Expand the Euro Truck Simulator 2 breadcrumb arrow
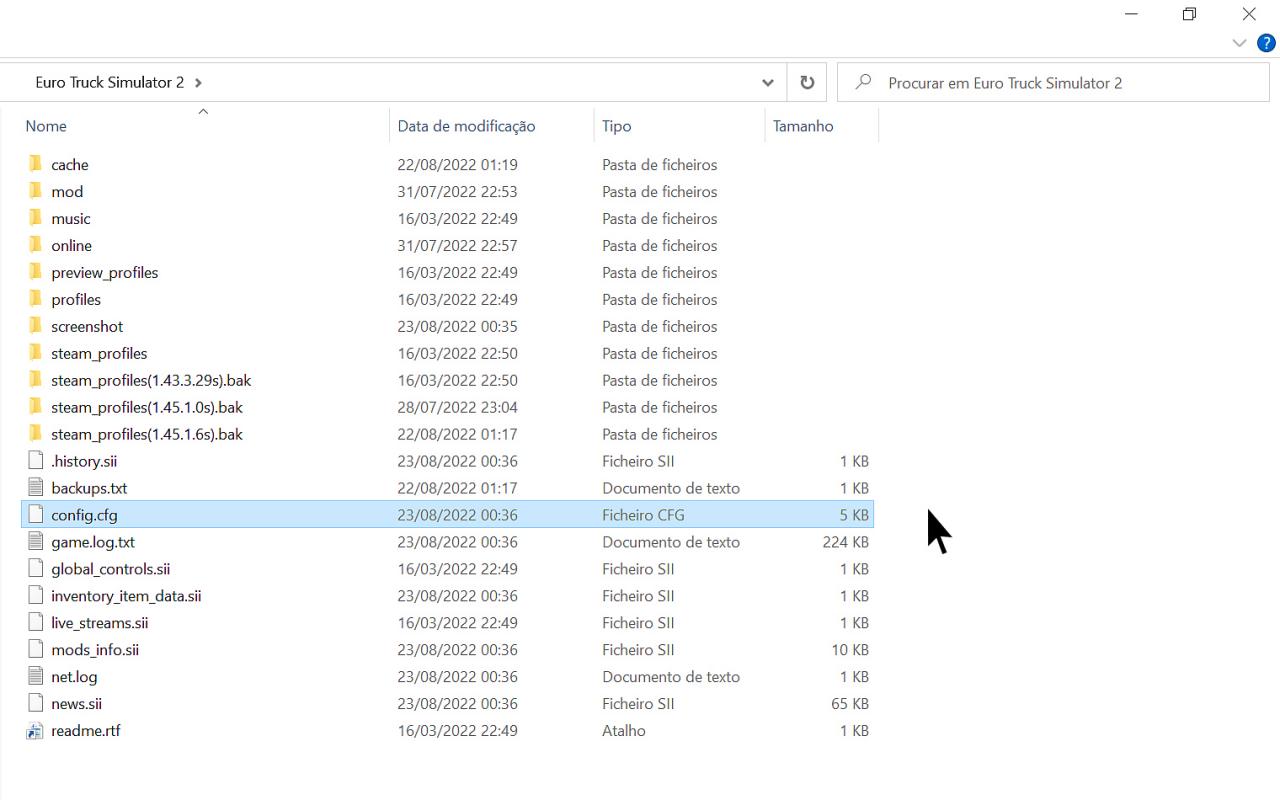 (x=198, y=83)
